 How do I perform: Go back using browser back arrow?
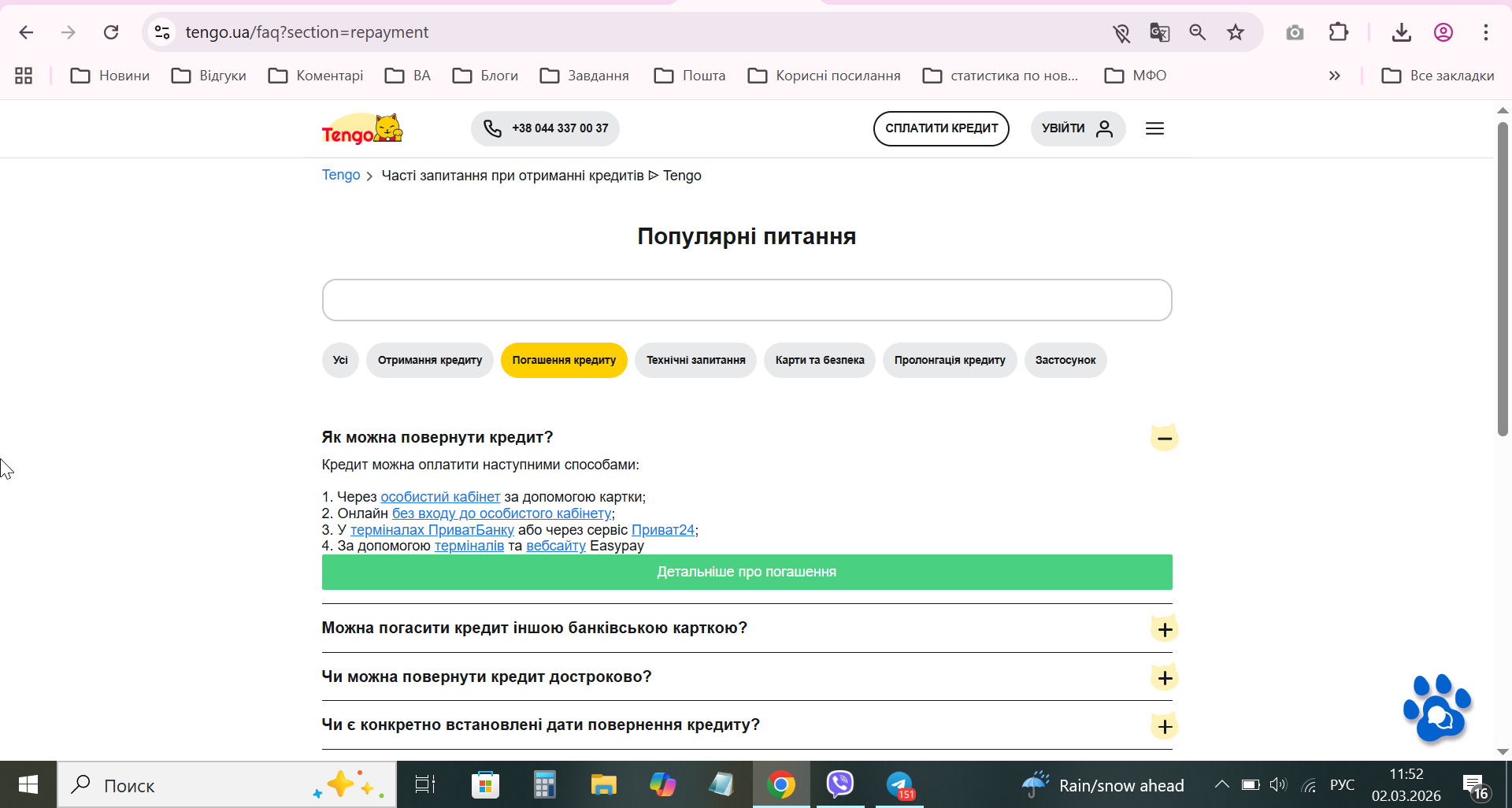click(26, 32)
